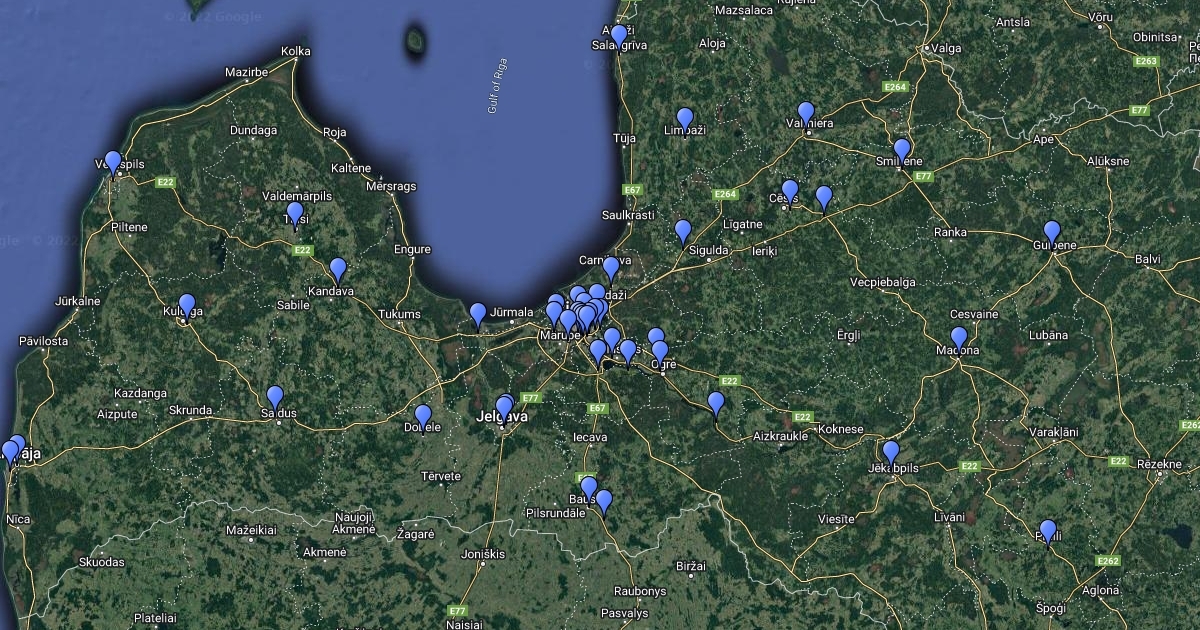Click the Kuldīga location marker
1200x630 pixels.
pyautogui.click(x=187, y=305)
